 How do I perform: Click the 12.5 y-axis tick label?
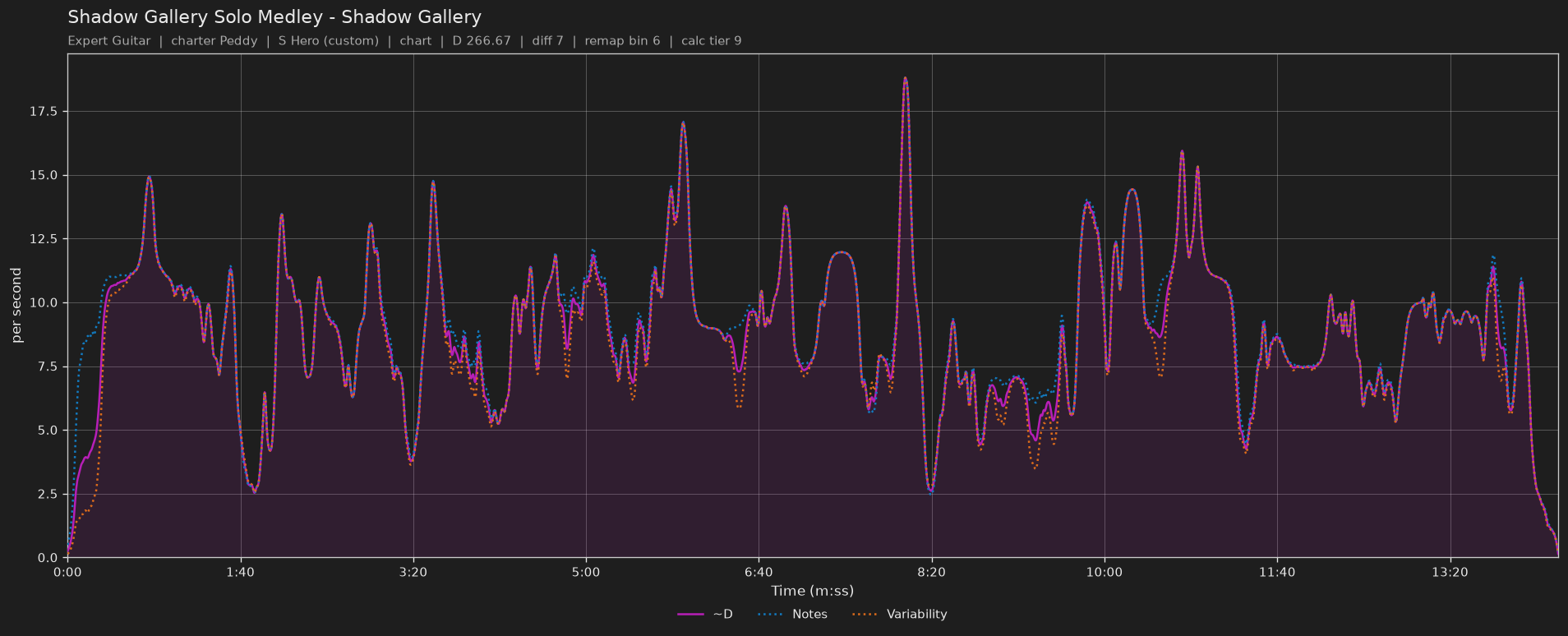(43, 239)
